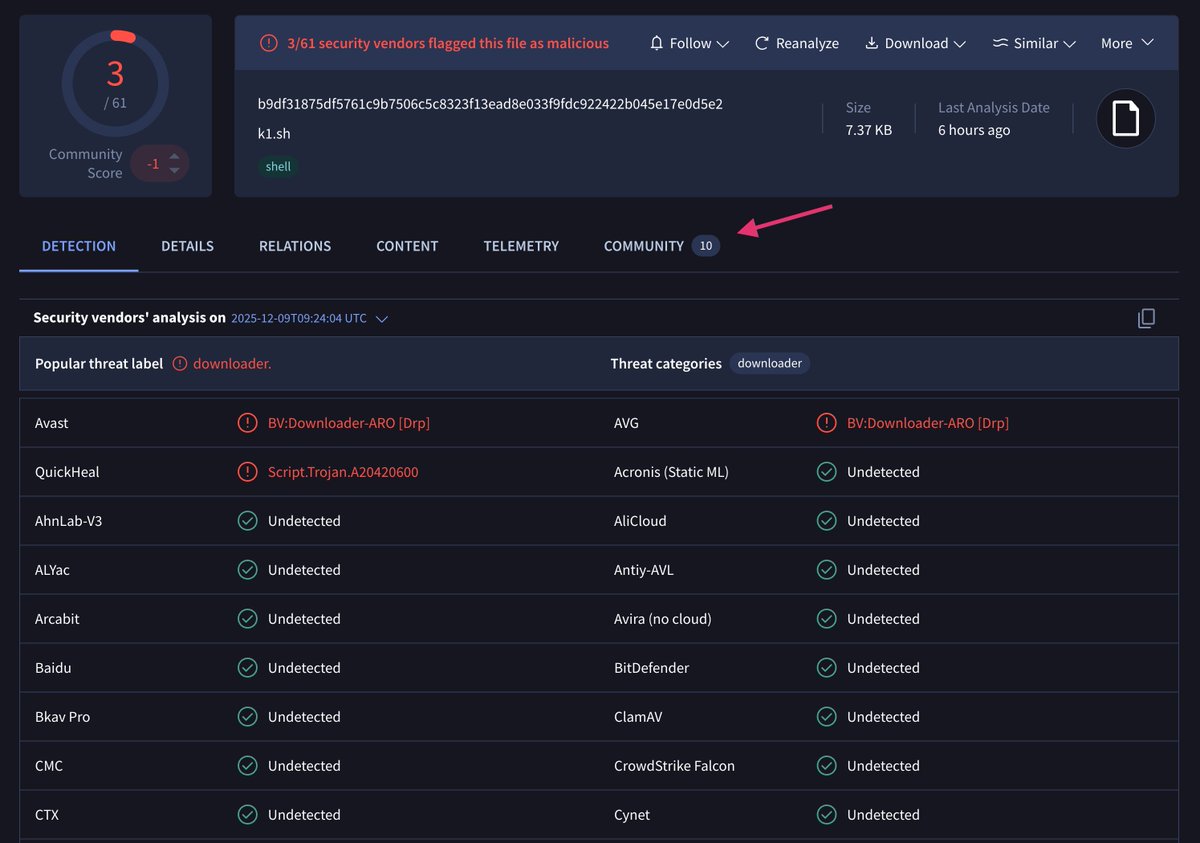This screenshot has width=1200, height=843.
Task: Click the k1.sh file name
Action: coord(274,134)
